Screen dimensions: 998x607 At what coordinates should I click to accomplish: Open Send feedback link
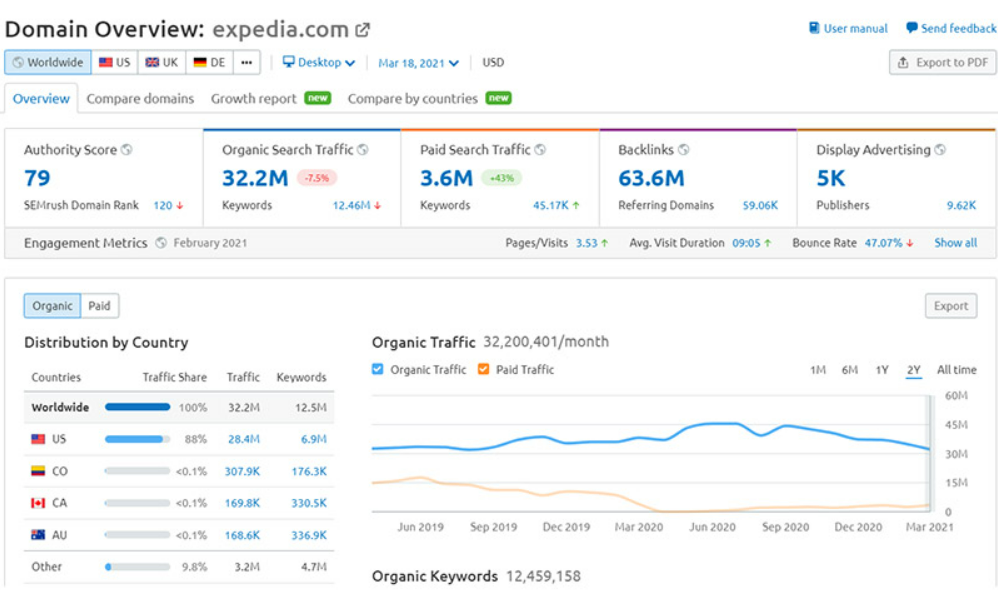pyautogui.click(x=951, y=28)
